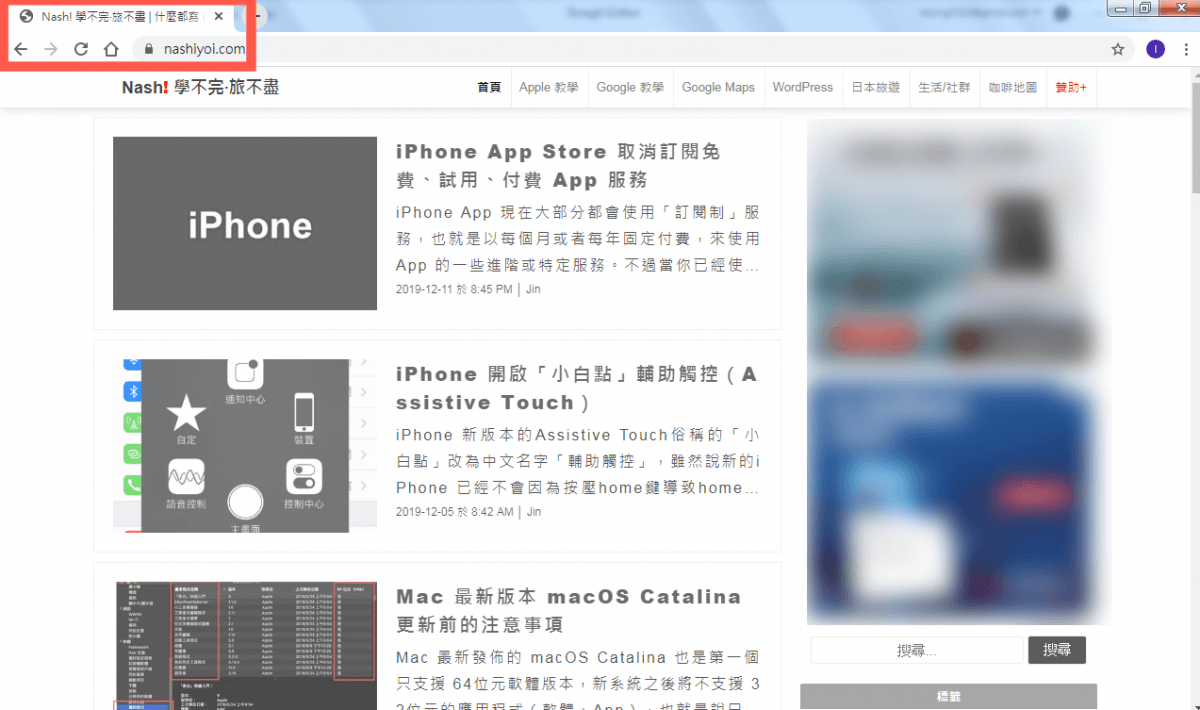Open the Google Maps menu item
Image resolution: width=1200 pixels, height=710 pixels.
click(x=718, y=87)
